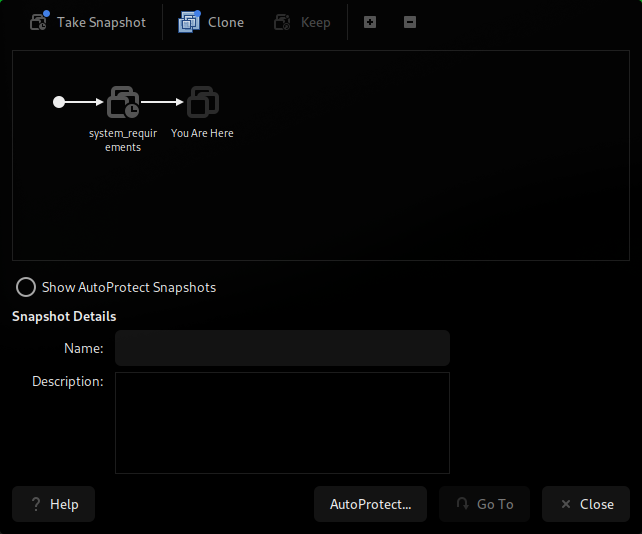Select the system_requirements snapshot icon

[123, 102]
